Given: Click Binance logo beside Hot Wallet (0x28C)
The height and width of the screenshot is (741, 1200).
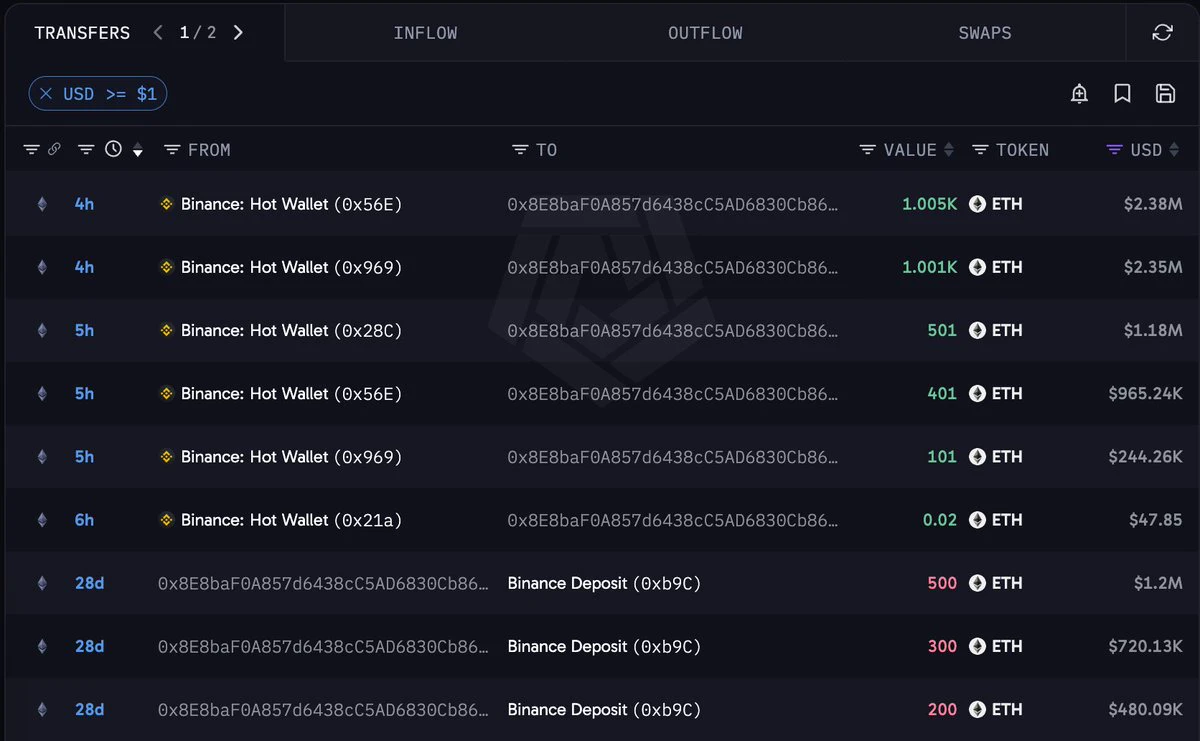Looking at the screenshot, I should point(167,330).
